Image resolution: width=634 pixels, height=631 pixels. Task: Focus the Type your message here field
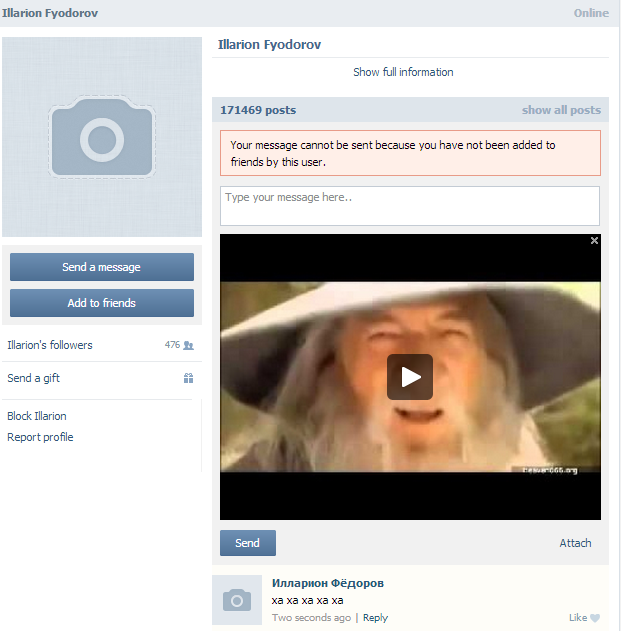click(x=409, y=206)
